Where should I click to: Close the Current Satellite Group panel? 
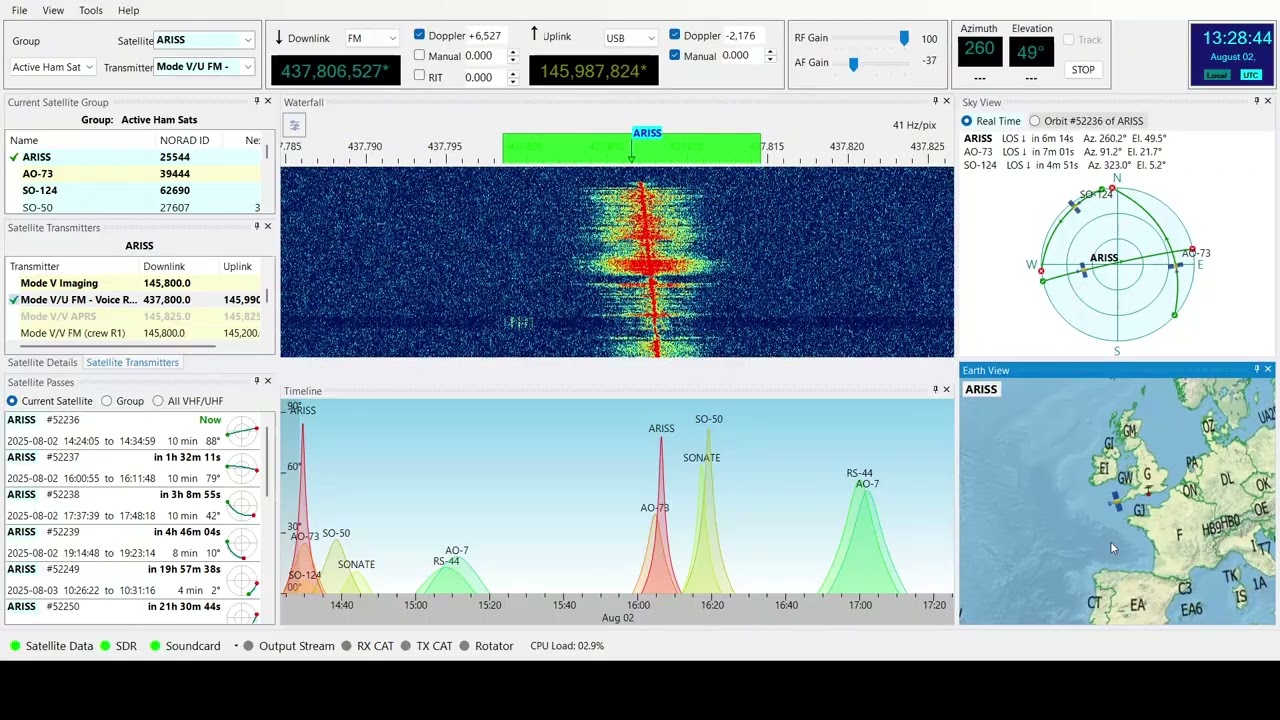point(268,101)
